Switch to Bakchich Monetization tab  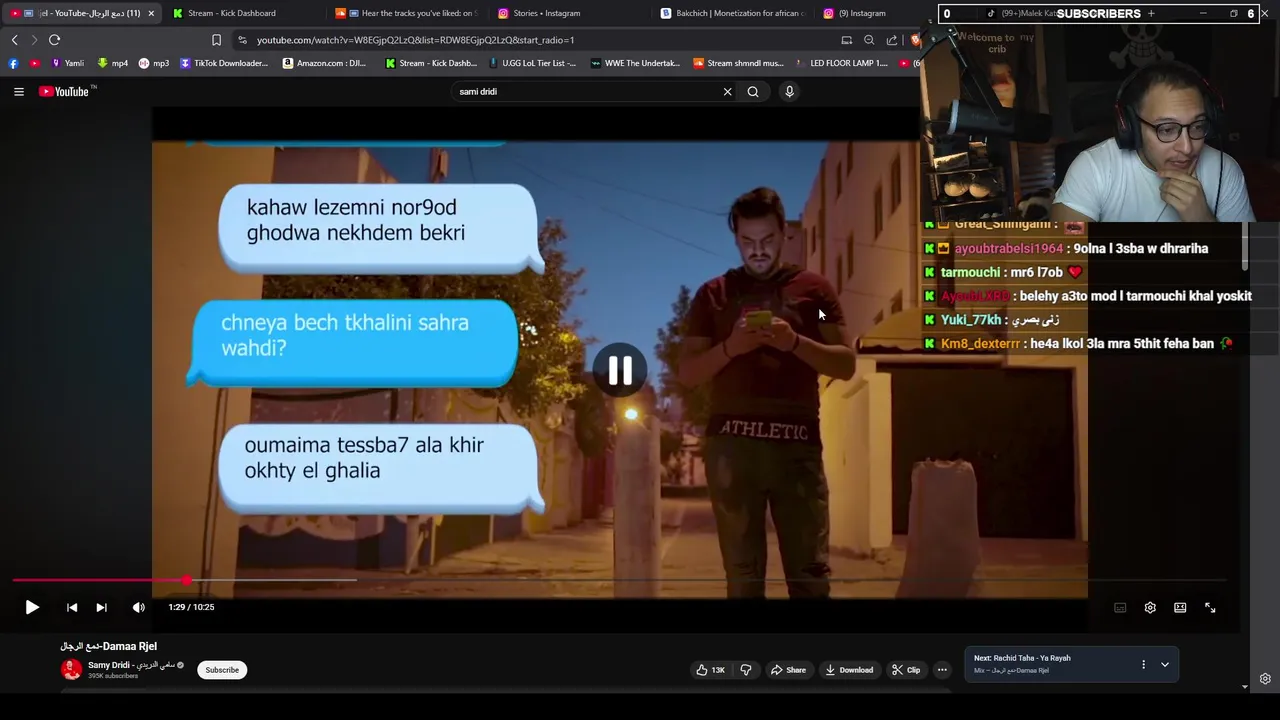[x=733, y=13]
